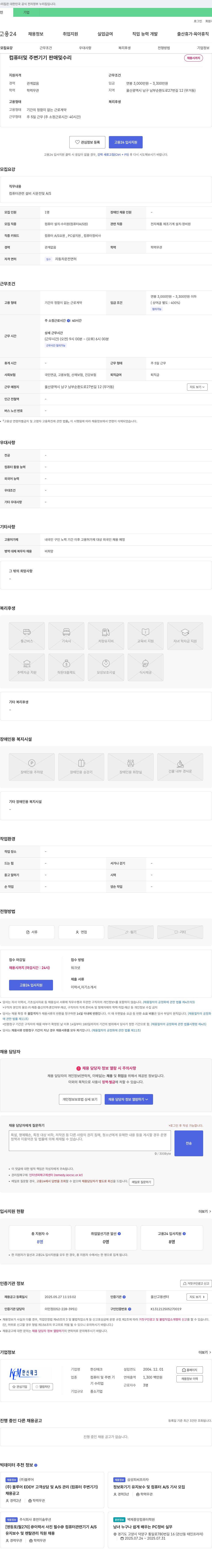
Task: Click 개인정보보호법 상세 보기 button
Action: [80, 1099]
